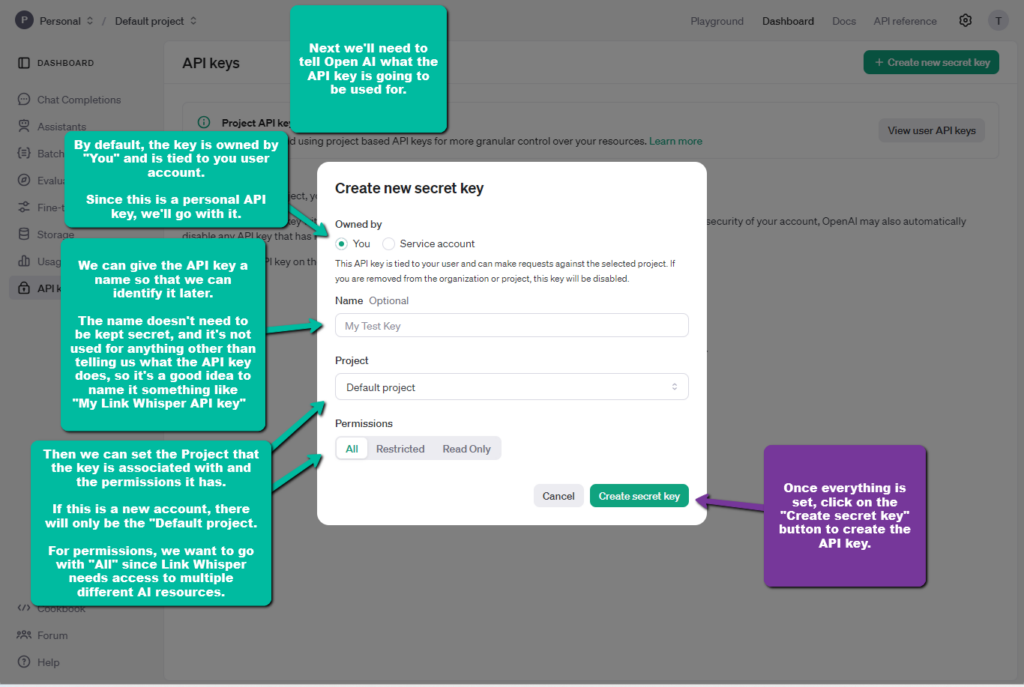Image resolution: width=1024 pixels, height=687 pixels.
Task: Click the info icon beside Project API keys
Action: (204, 122)
